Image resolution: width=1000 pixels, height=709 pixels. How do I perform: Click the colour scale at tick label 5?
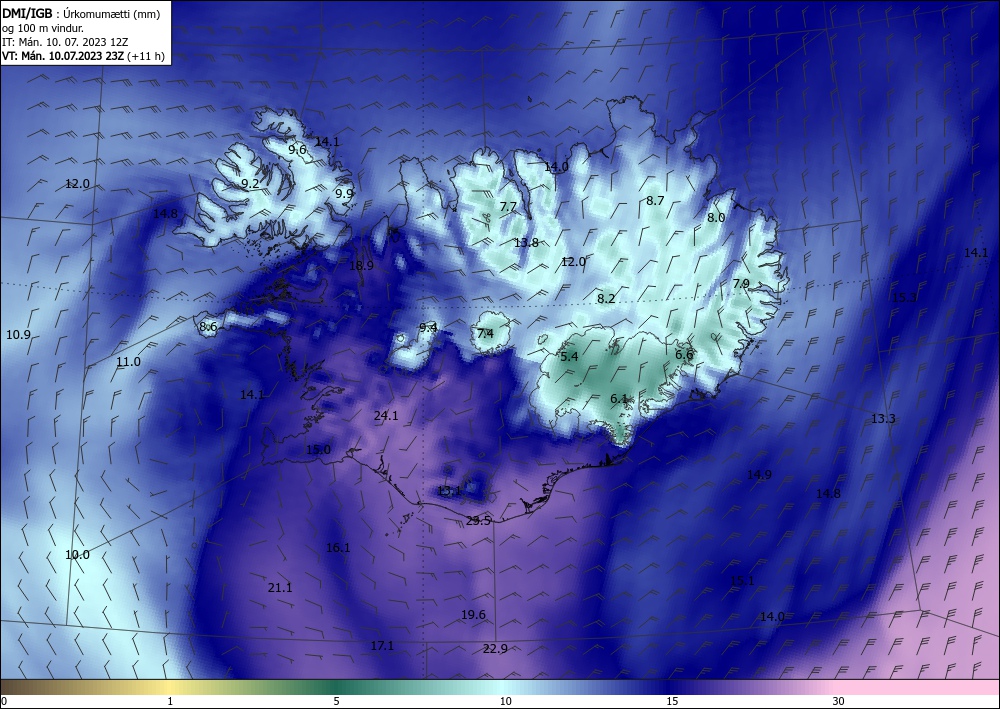(x=336, y=701)
